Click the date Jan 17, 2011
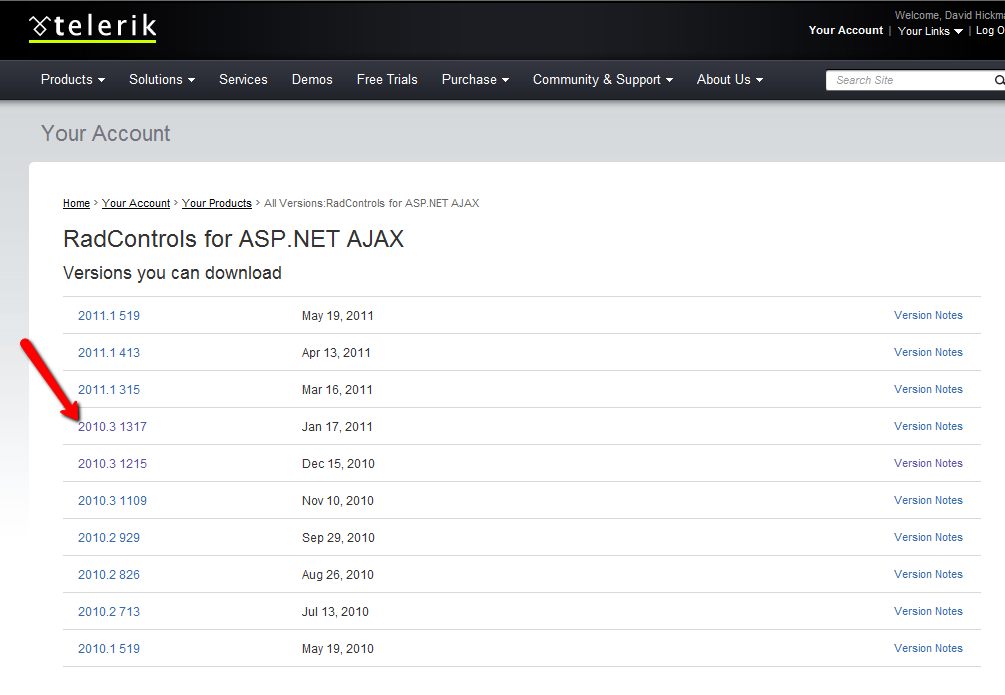1005x695 pixels. point(337,426)
